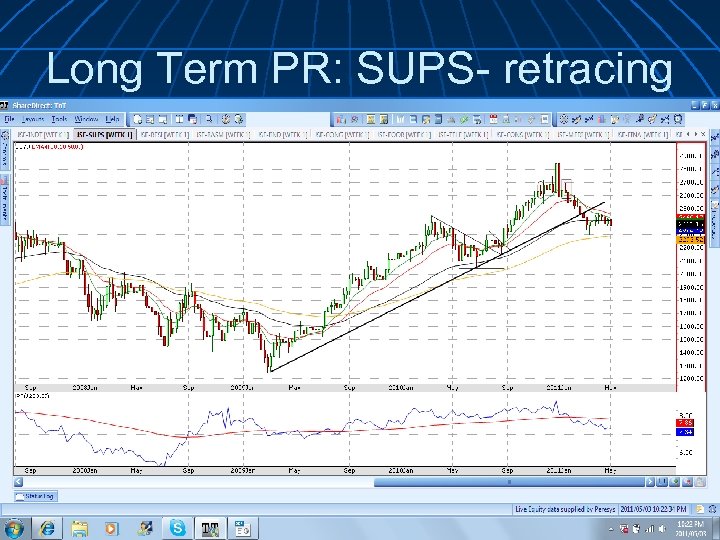The height and width of the screenshot is (540, 720).
Task: Switch to the JSE-RESI weekly chart tab
Action: pos(164,135)
